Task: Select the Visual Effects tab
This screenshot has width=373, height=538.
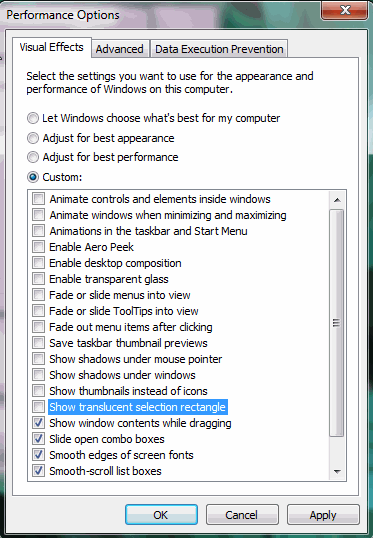Action: [51, 47]
